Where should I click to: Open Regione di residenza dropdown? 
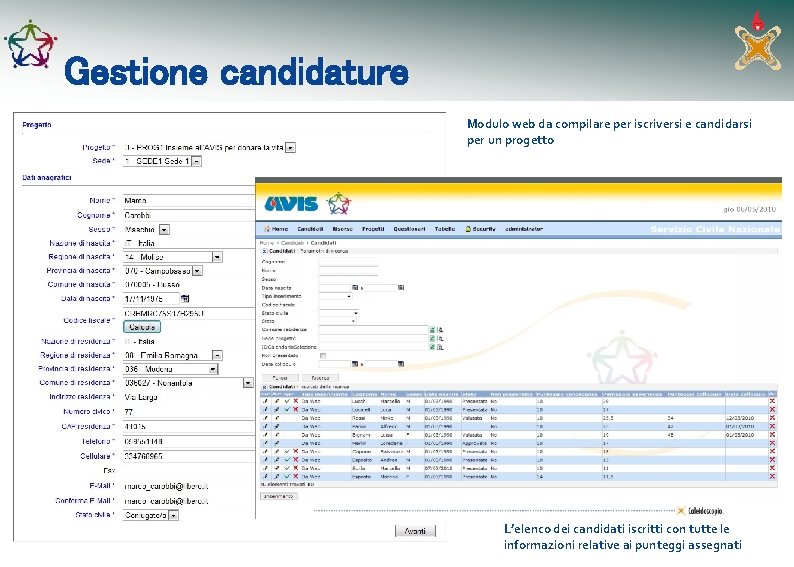pos(217,355)
